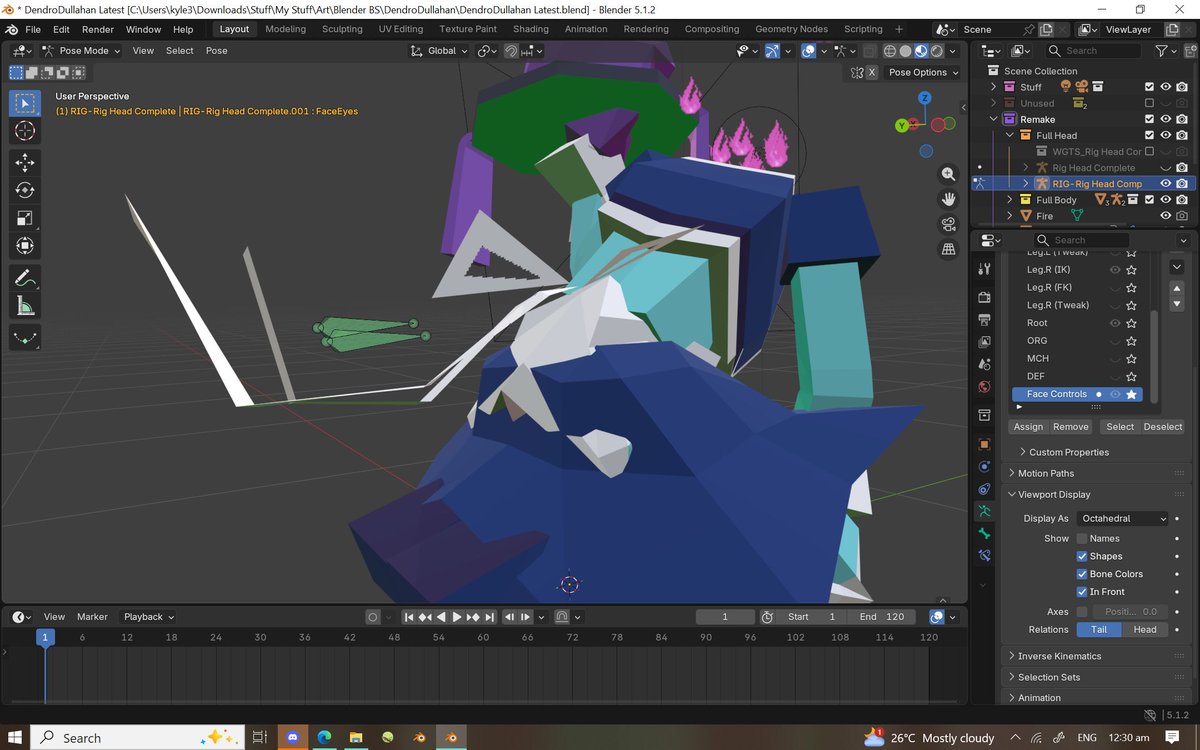1200x750 pixels.
Task: Open the World properties tab
Action: (x=984, y=387)
